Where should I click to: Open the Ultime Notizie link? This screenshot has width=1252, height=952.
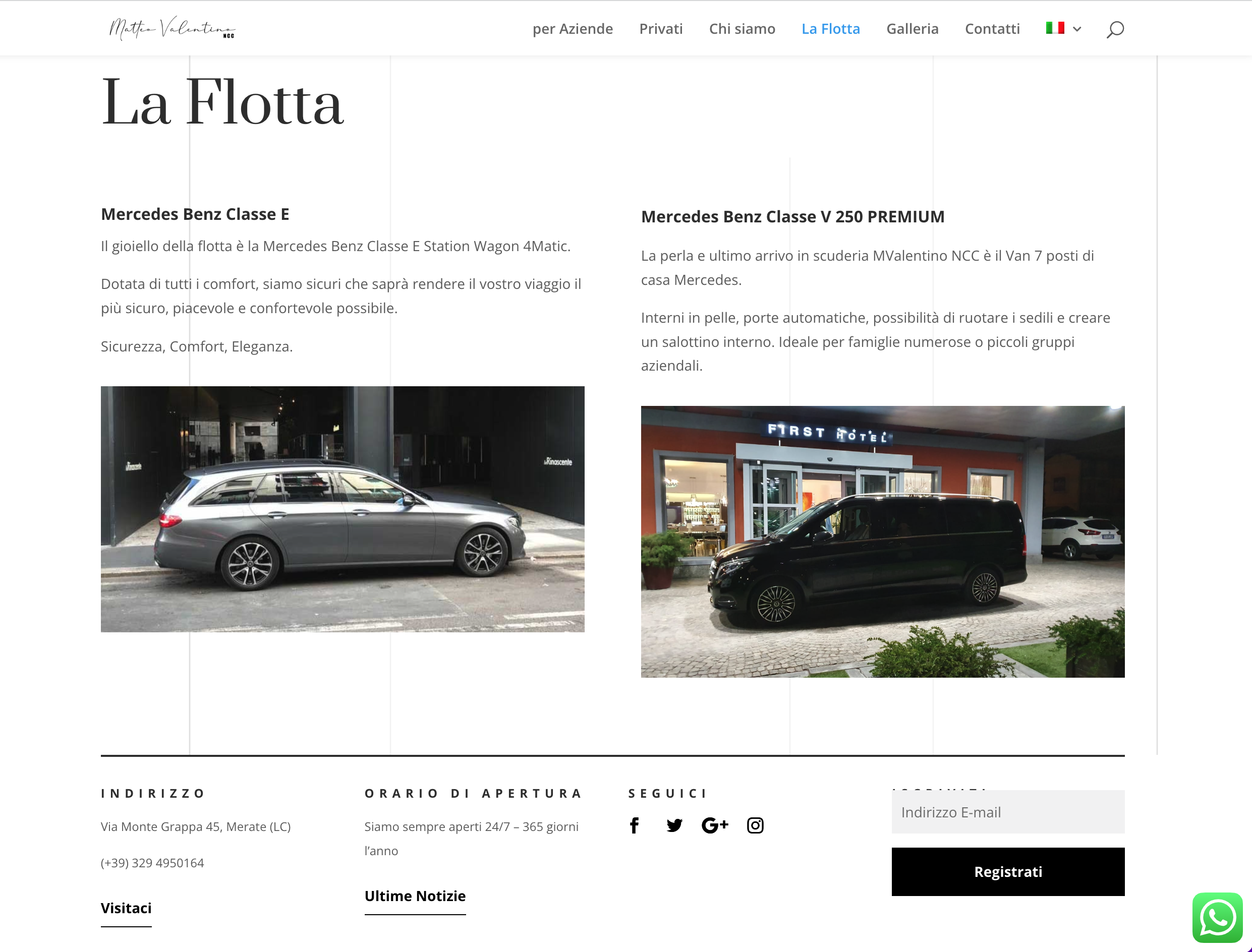(x=415, y=897)
